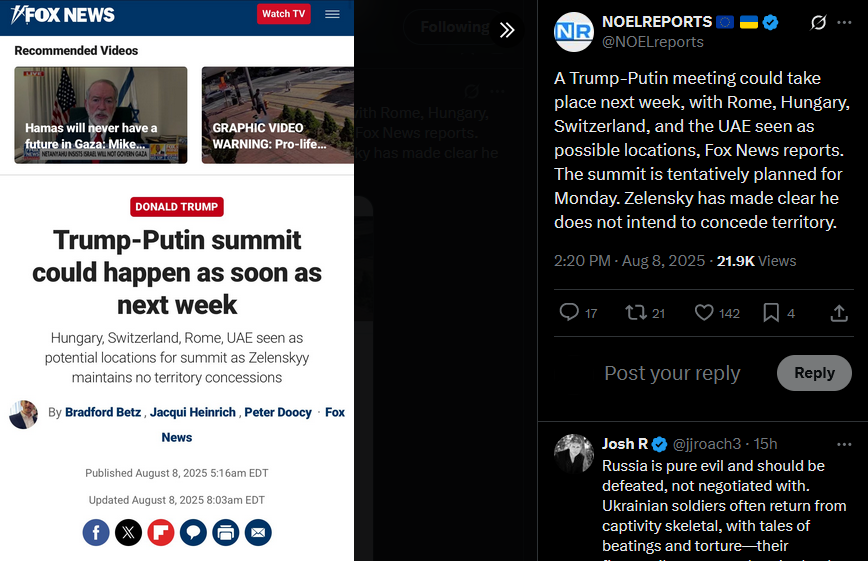Share article via email icon
Screen dimensions: 868x561
coord(259,533)
